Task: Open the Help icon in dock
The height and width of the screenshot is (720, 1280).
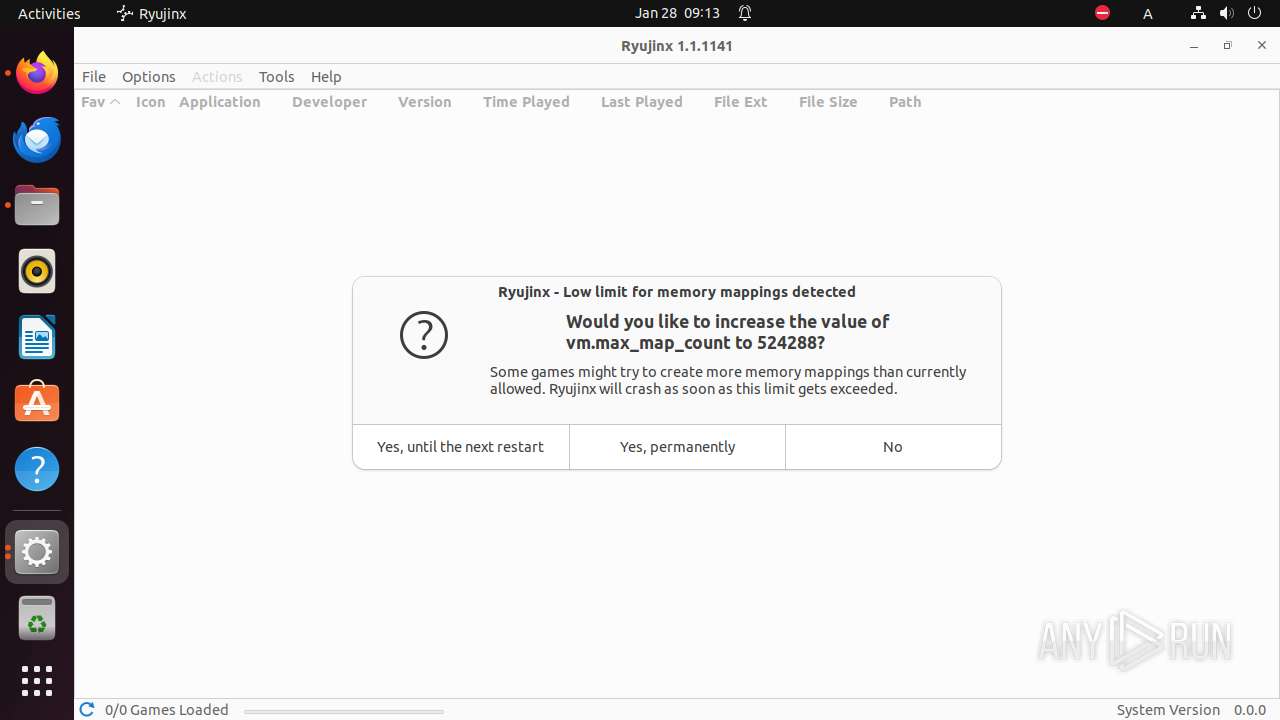Action: click(x=37, y=469)
